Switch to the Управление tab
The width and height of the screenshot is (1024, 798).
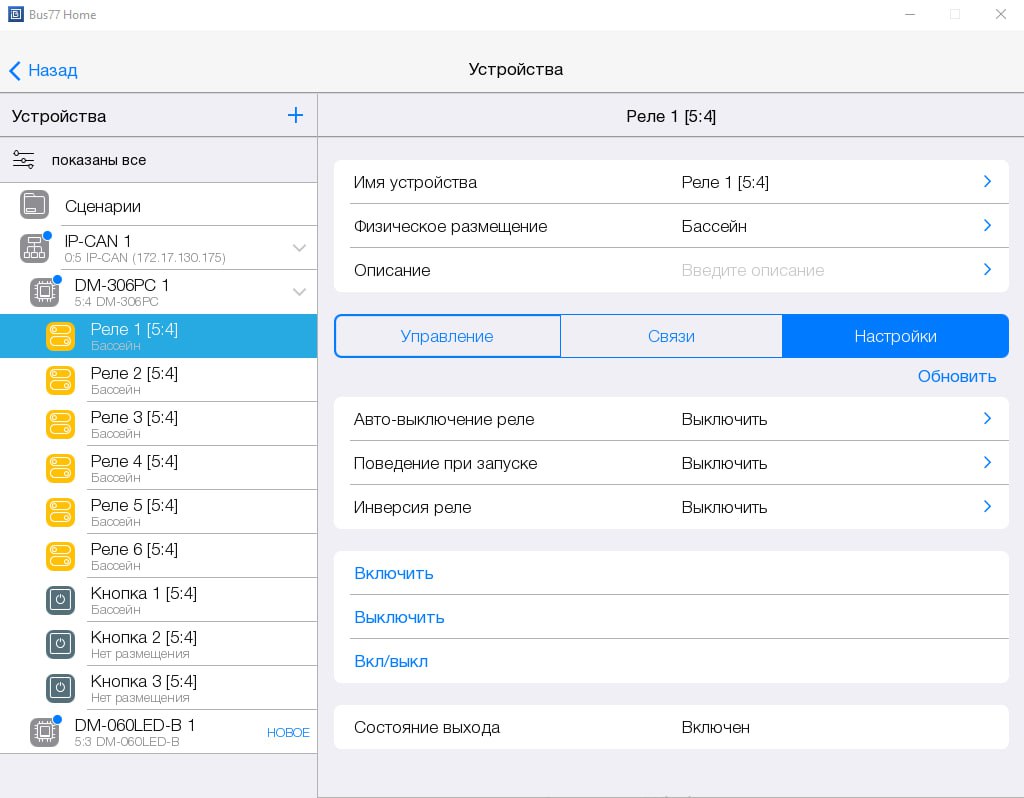[x=447, y=336]
